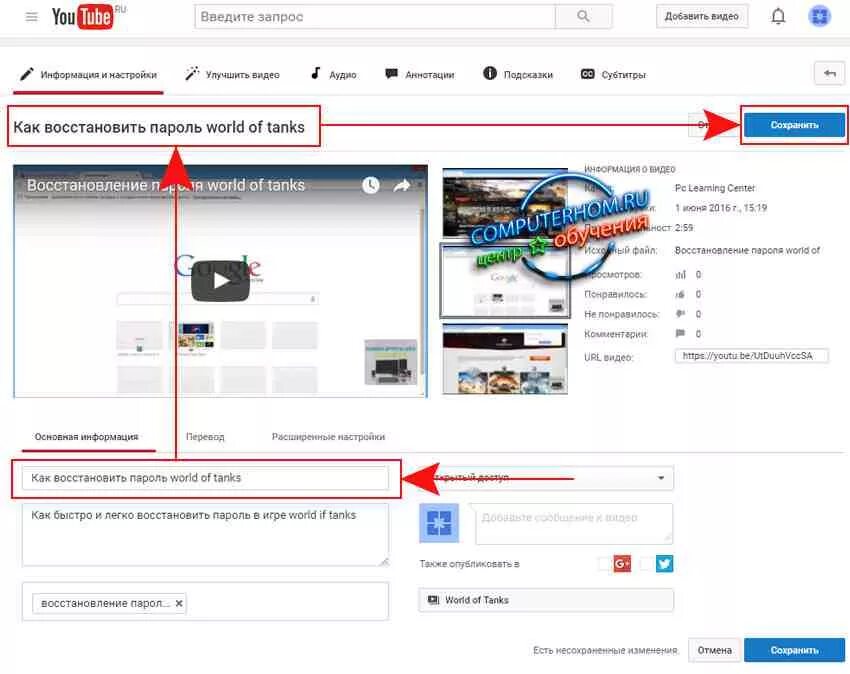Switch to Улучшить видео tab
The height and width of the screenshot is (674, 850).
232,74
